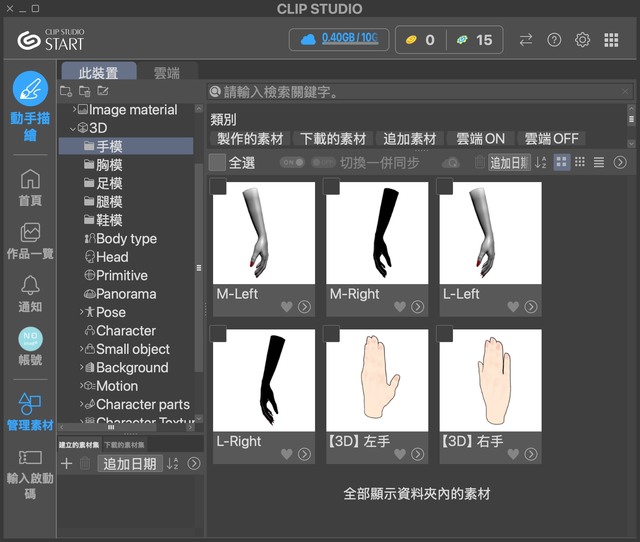The width and height of the screenshot is (640, 542).
Task: Favorite the M-Left material heart
Action: (287, 307)
